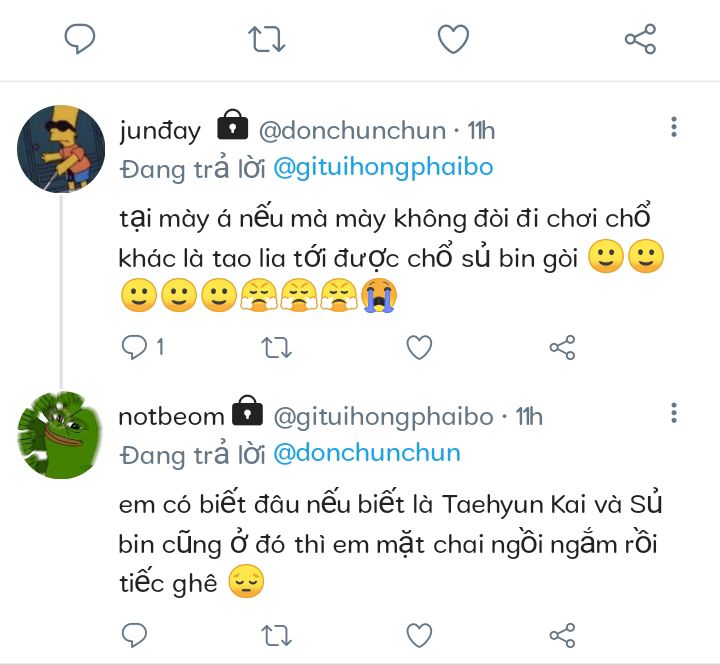Like junđay's reply tweet
The image size is (720, 665).
click(x=419, y=347)
